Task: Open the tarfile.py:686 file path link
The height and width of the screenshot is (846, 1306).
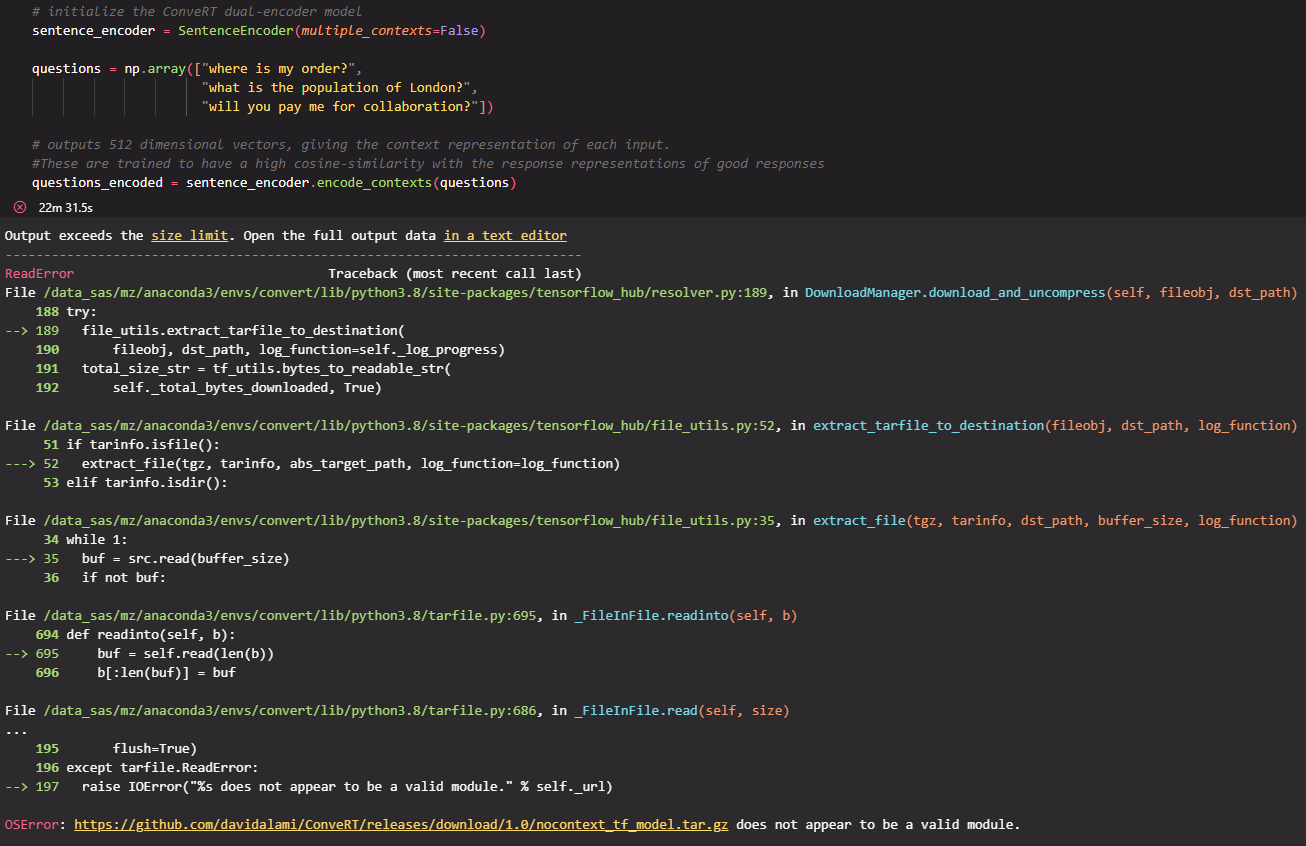Action: (x=290, y=711)
